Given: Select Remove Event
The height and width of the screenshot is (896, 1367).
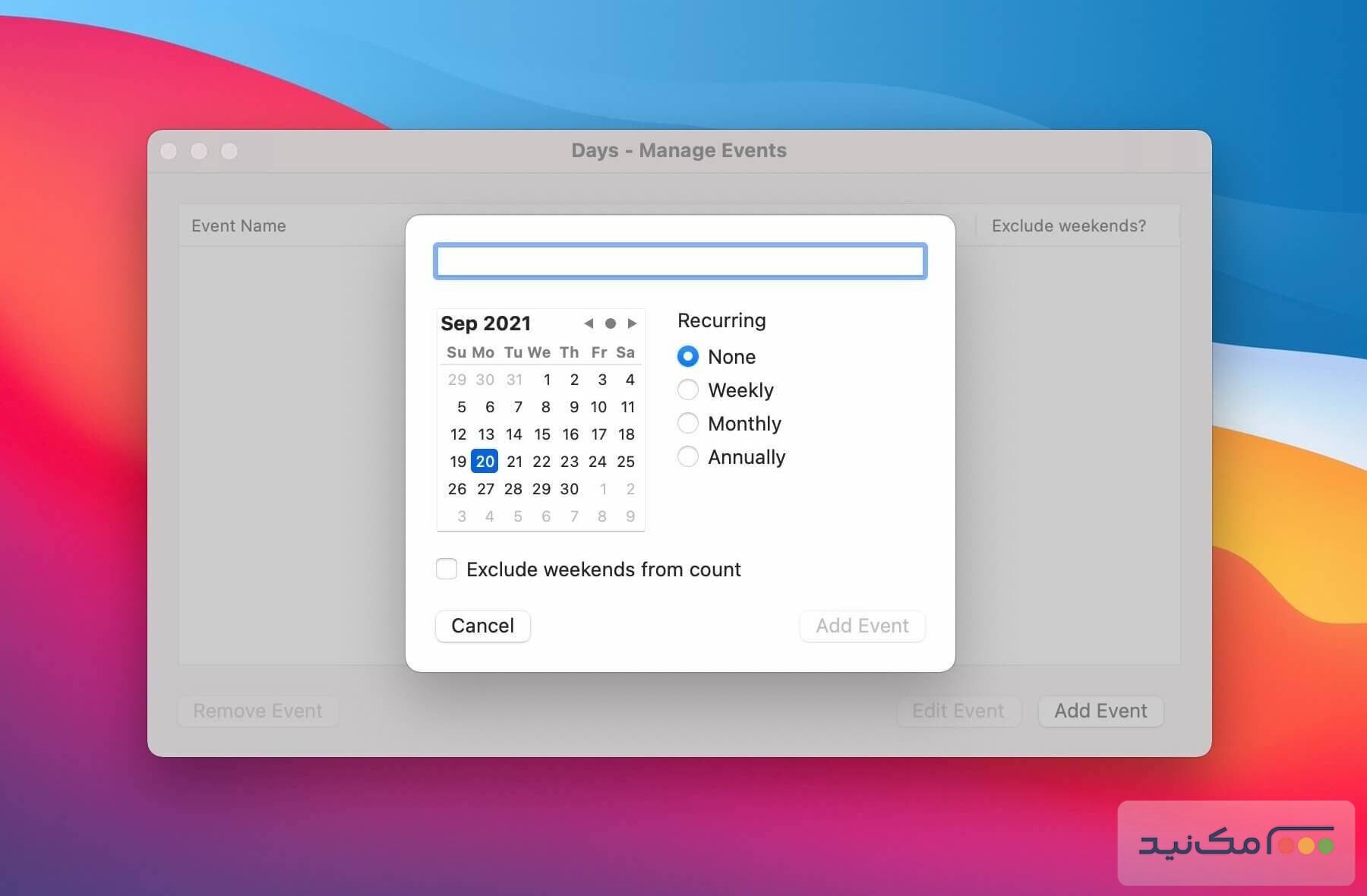Looking at the screenshot, I should [x=257, y=711].
